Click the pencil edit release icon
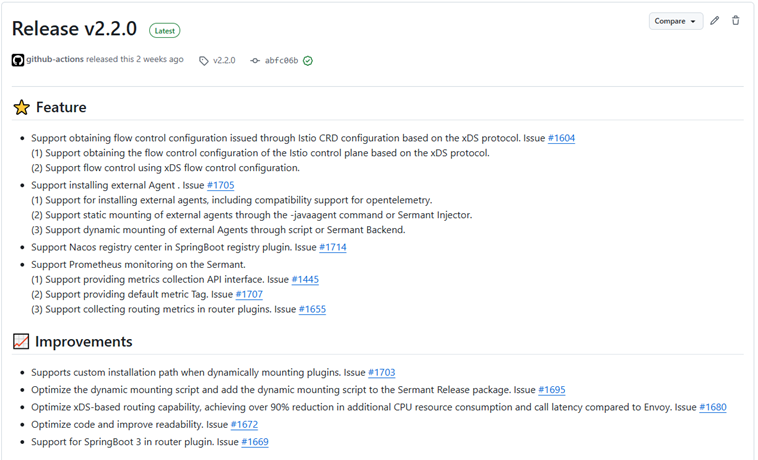The width and height of the screenshot is (758, 460). point(714,21)
